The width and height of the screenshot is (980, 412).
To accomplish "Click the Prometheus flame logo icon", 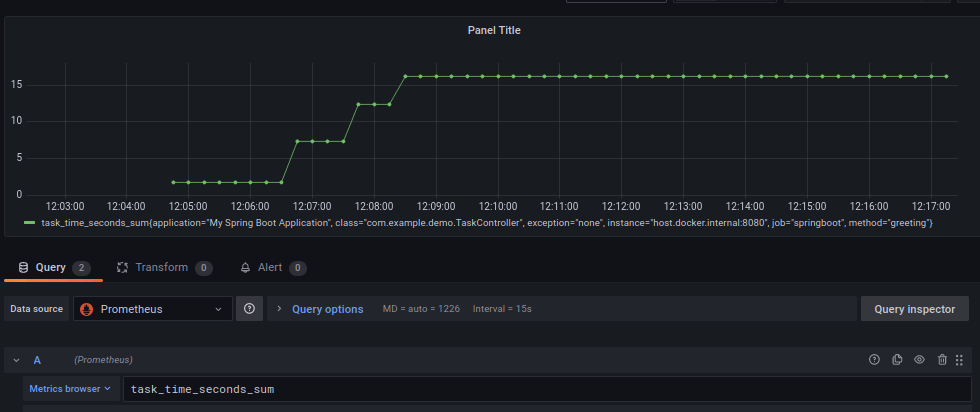I will (87, 309).
